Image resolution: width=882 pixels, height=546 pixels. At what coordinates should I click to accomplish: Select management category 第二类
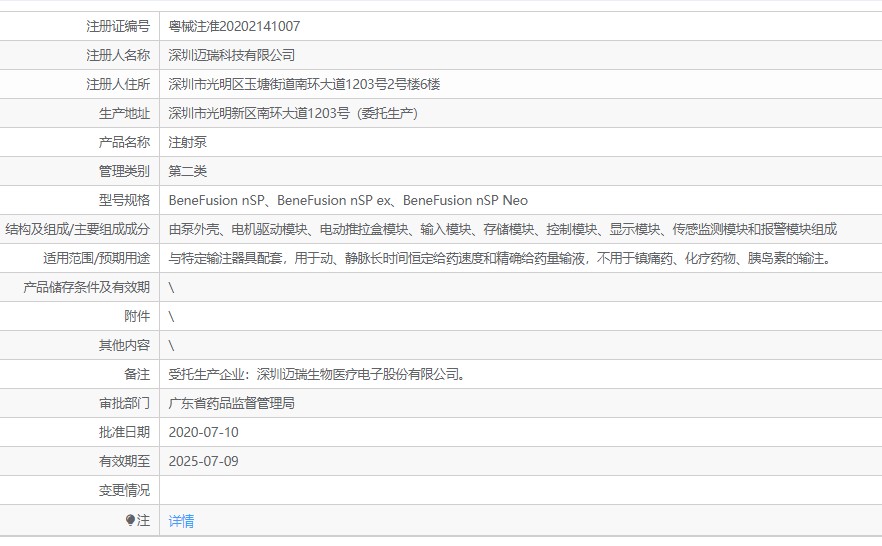[187, 172]
